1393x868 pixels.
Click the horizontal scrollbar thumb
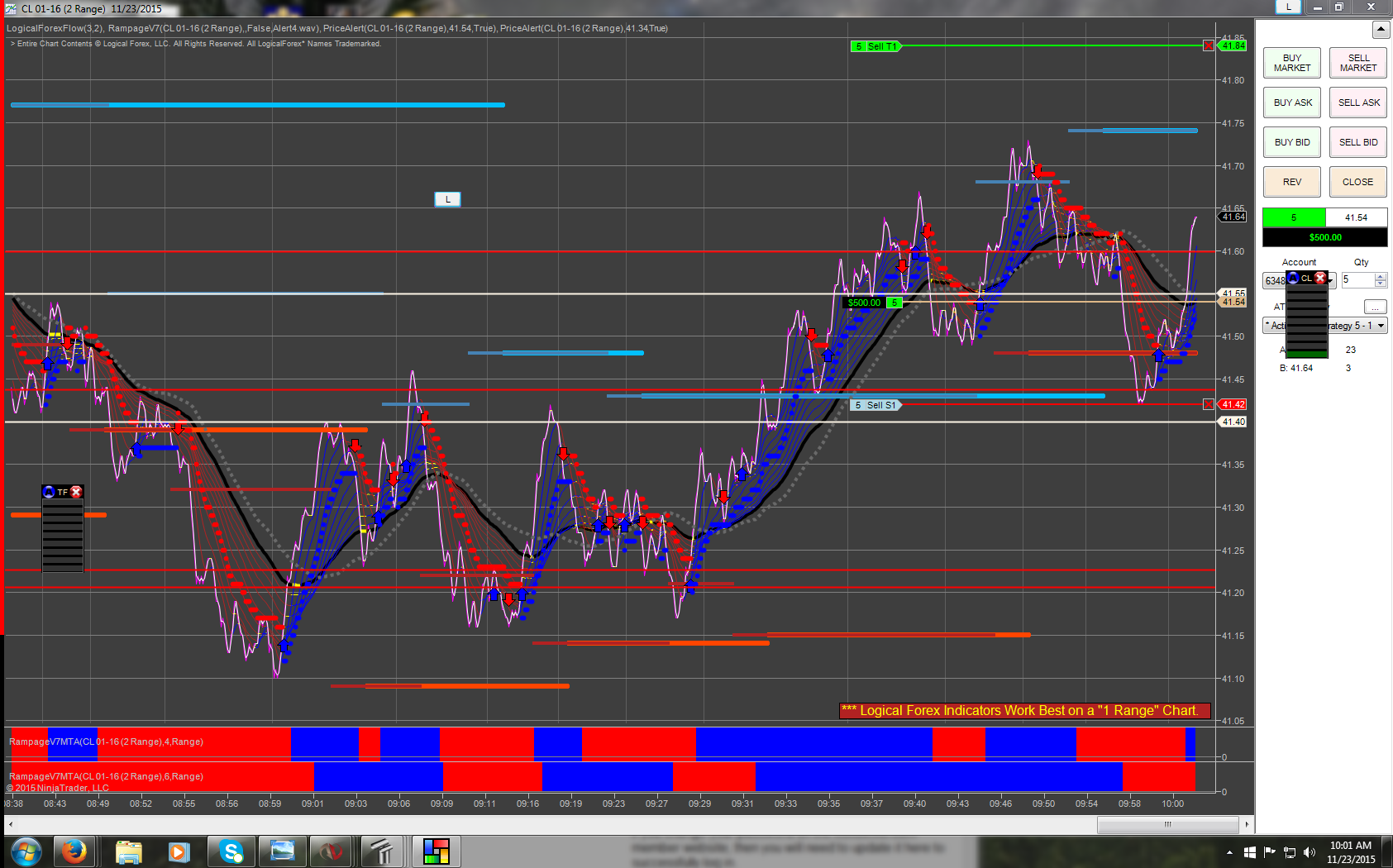click(x=1168, y=824)
